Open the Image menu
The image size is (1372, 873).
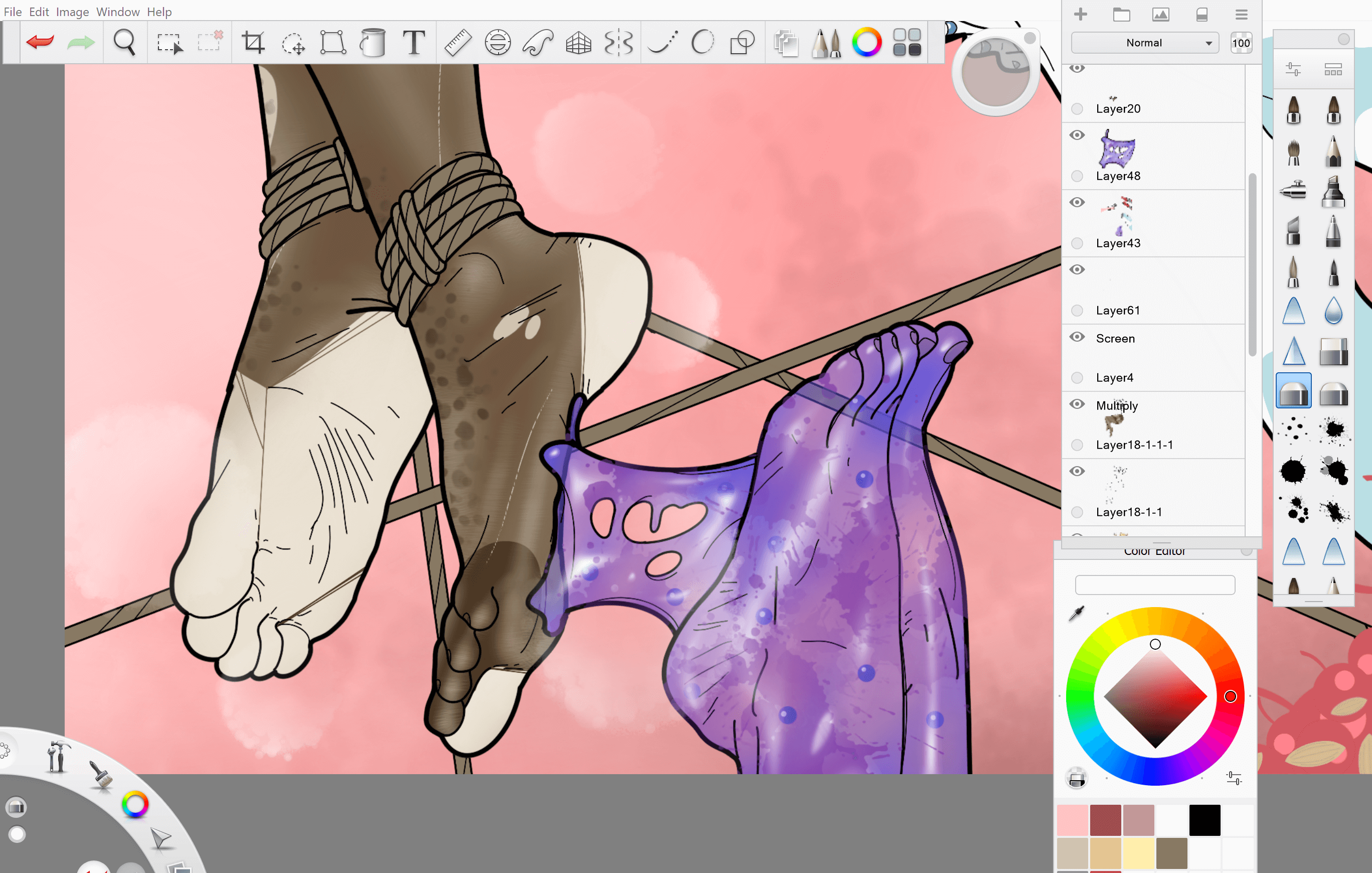[x=72, y=12]
